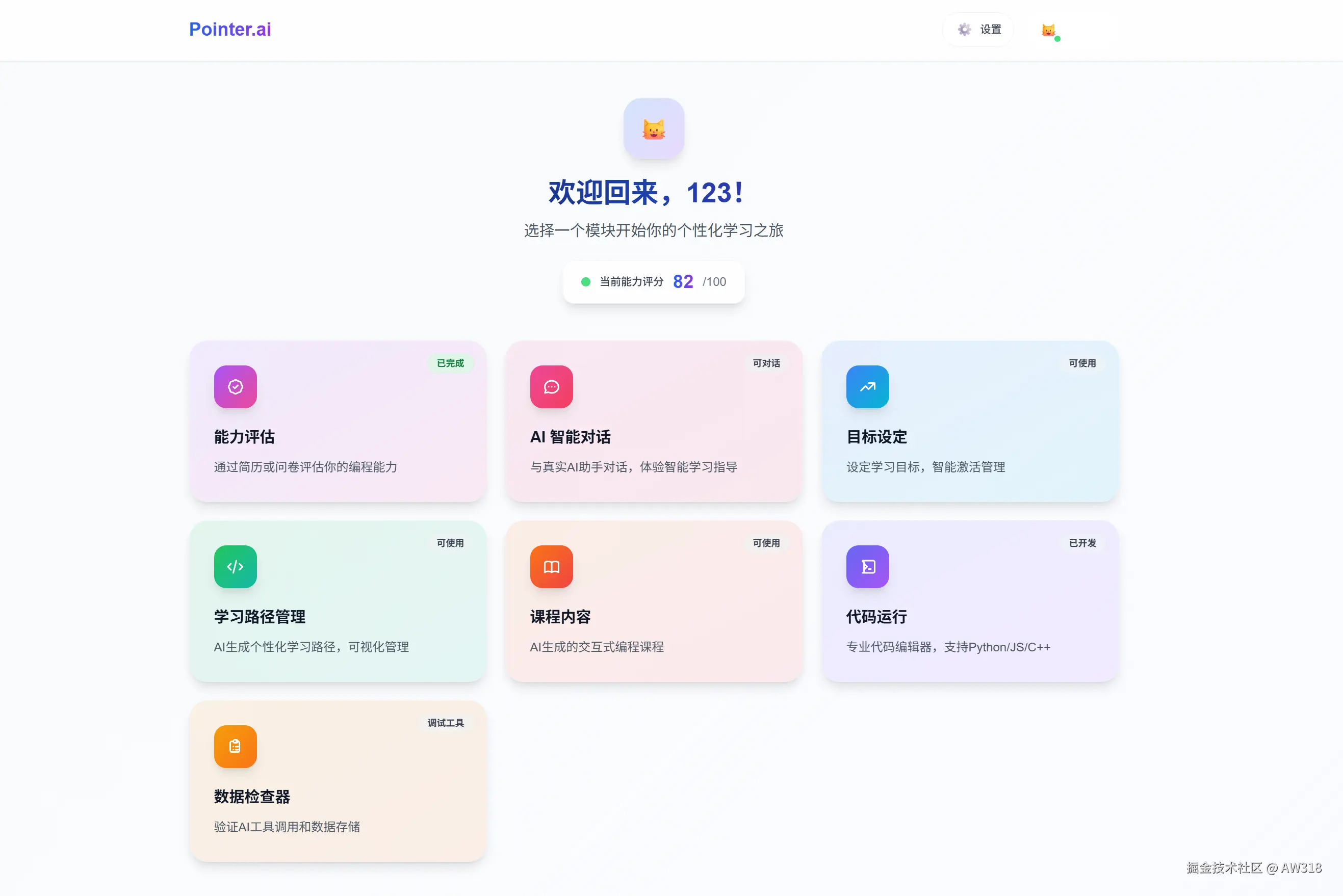Click the Pointer.ai logo
This screenshot has height=896, width=1343.
(230, 30)
